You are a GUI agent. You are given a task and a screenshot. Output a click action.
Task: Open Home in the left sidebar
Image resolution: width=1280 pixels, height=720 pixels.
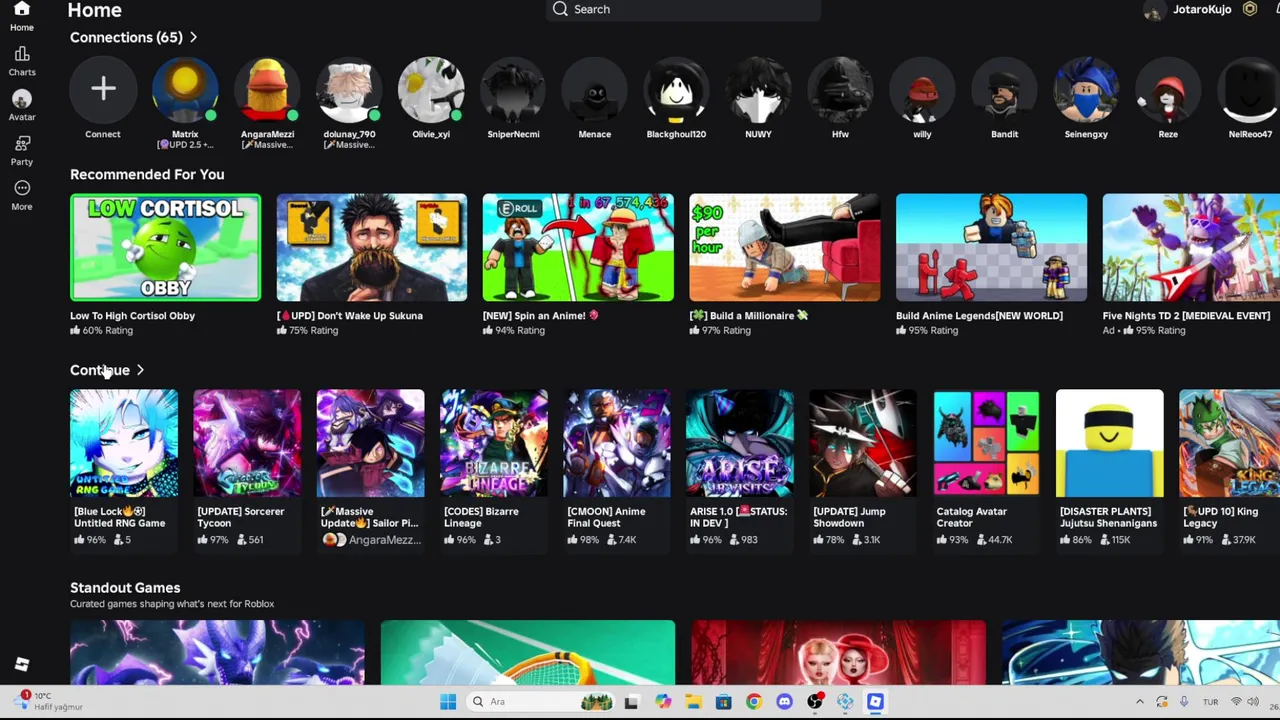[x=22, y=16]
